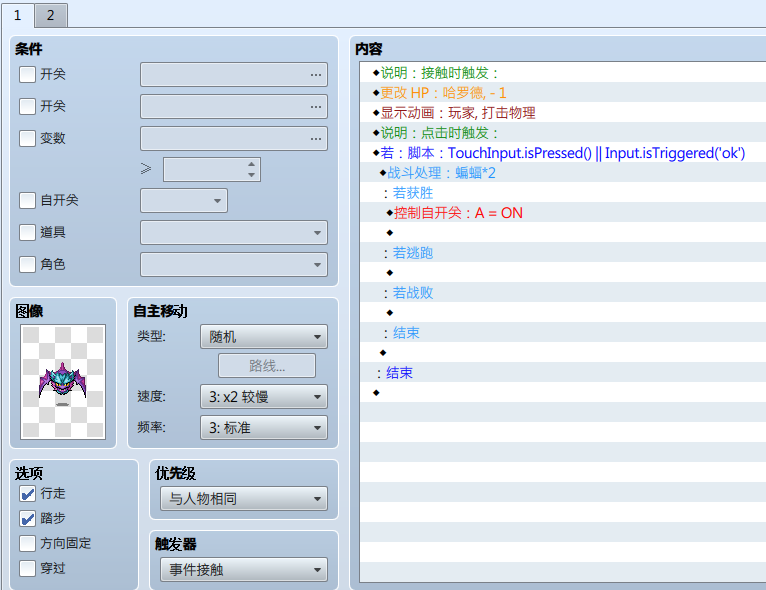This screenshot has height=590, width=766.
Task: Click the 路线... button
Action: pyautogui.click(x=267, y=366)
